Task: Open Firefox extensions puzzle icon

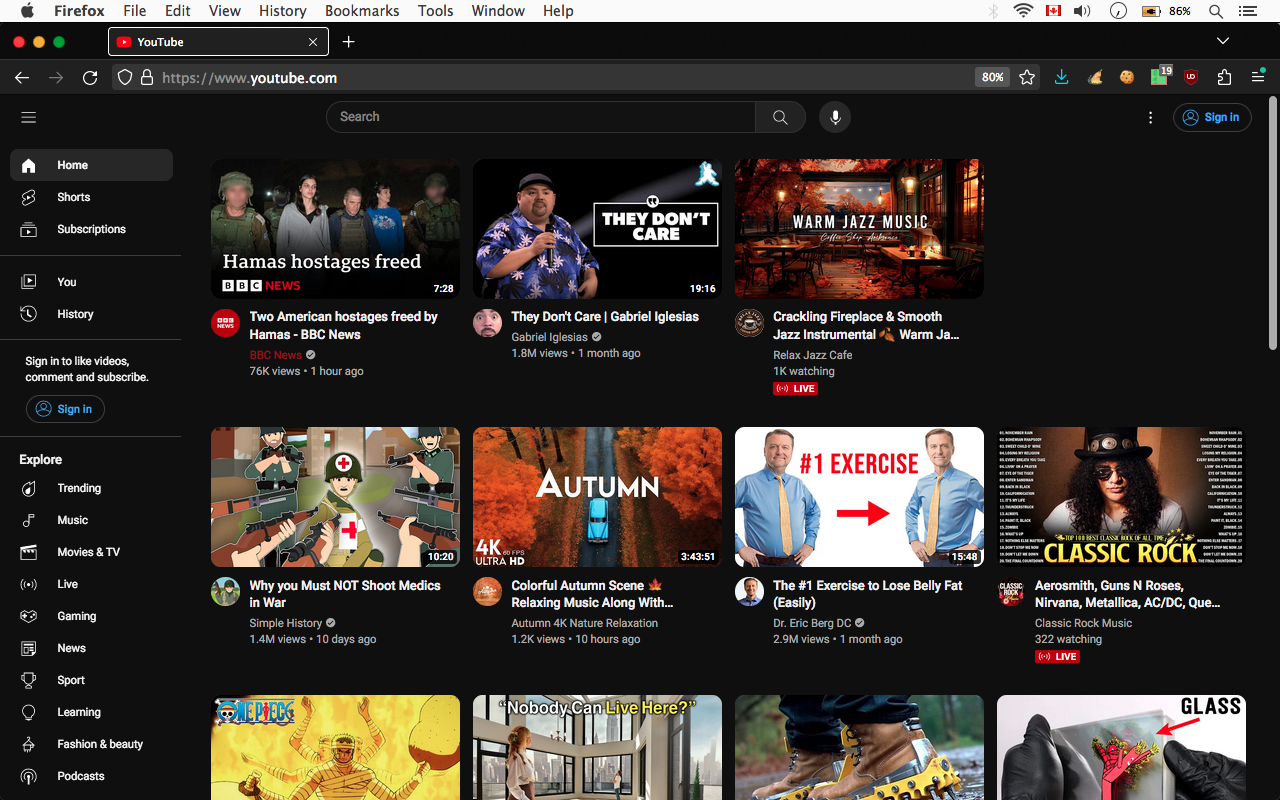Action: [x=1224, y=77]
